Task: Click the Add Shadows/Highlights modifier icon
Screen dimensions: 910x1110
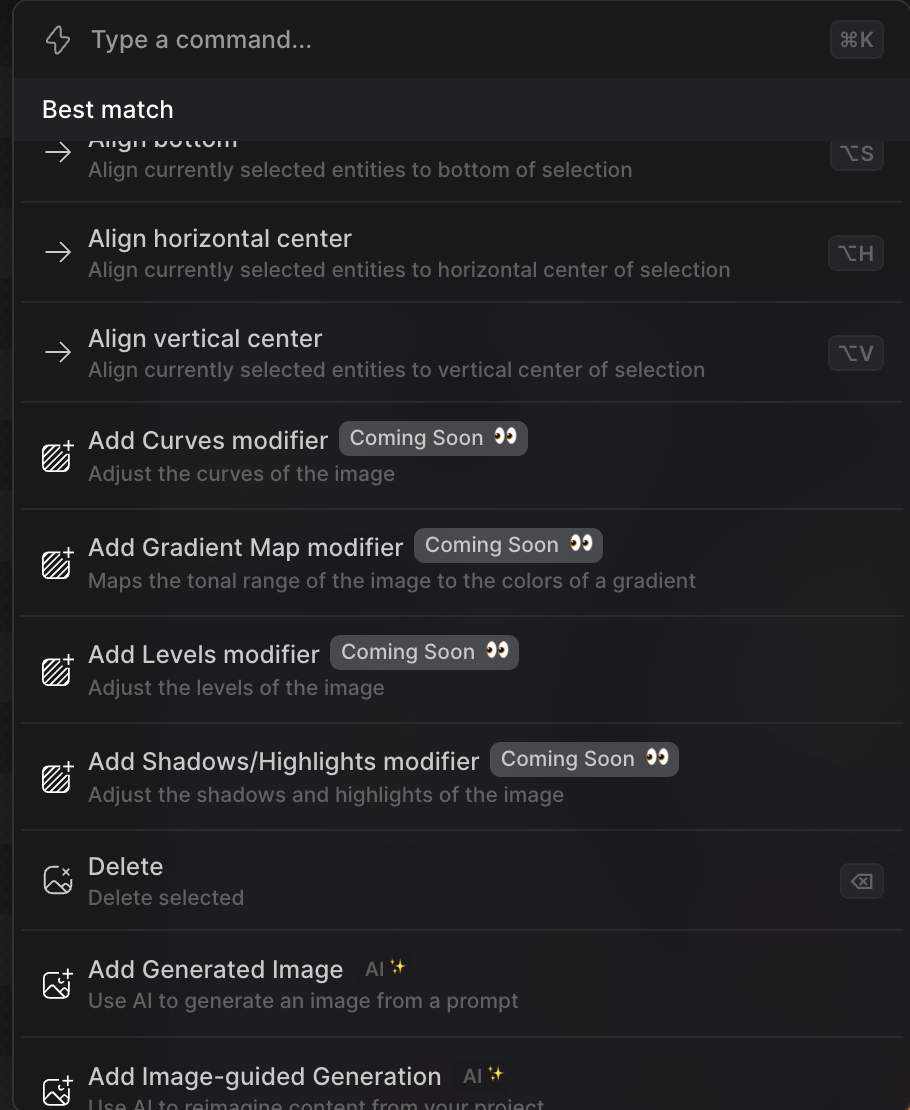Action: [58, 777]
